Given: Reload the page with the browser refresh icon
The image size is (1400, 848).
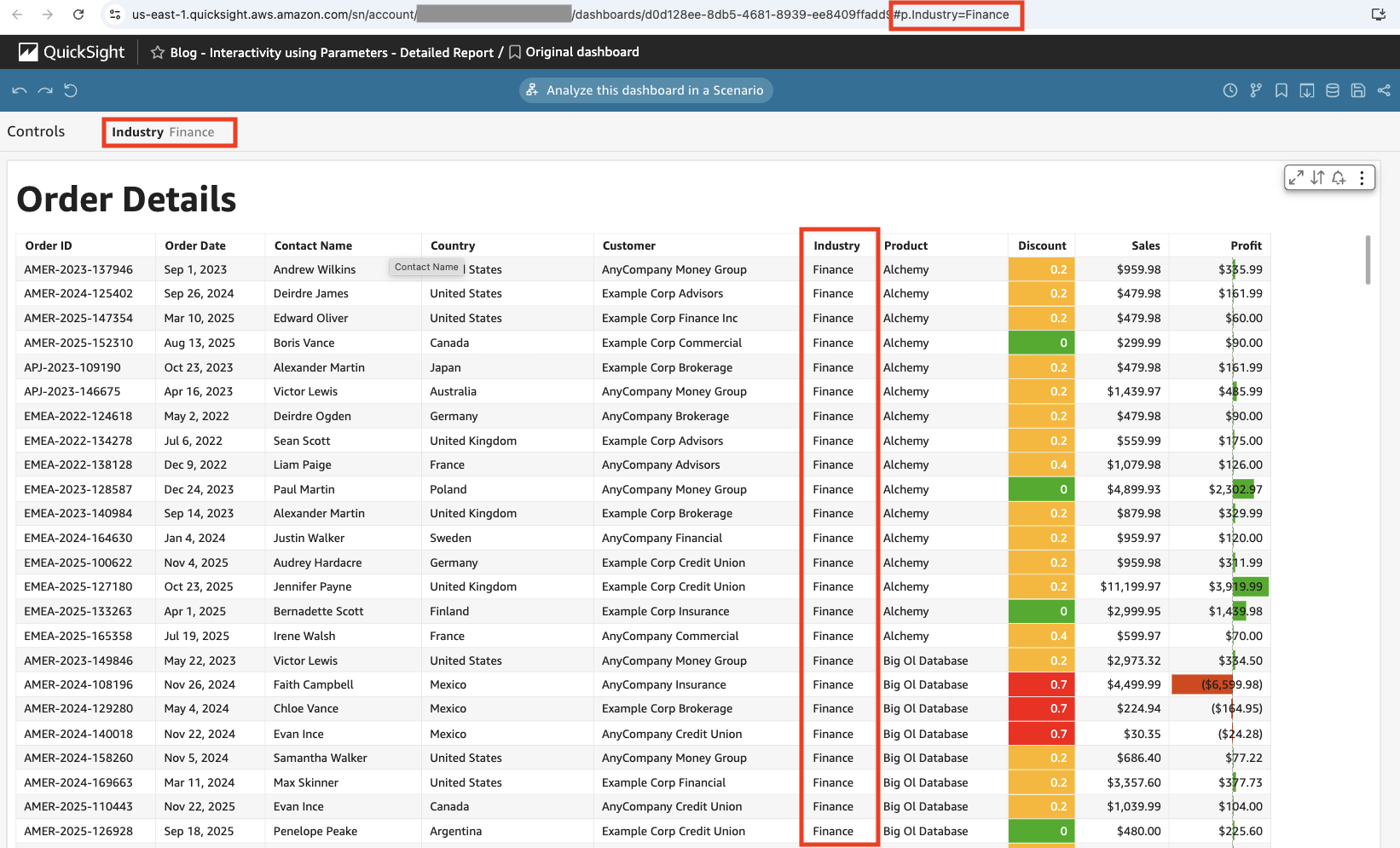Looking at the screenshot, I should coord(78,14).
